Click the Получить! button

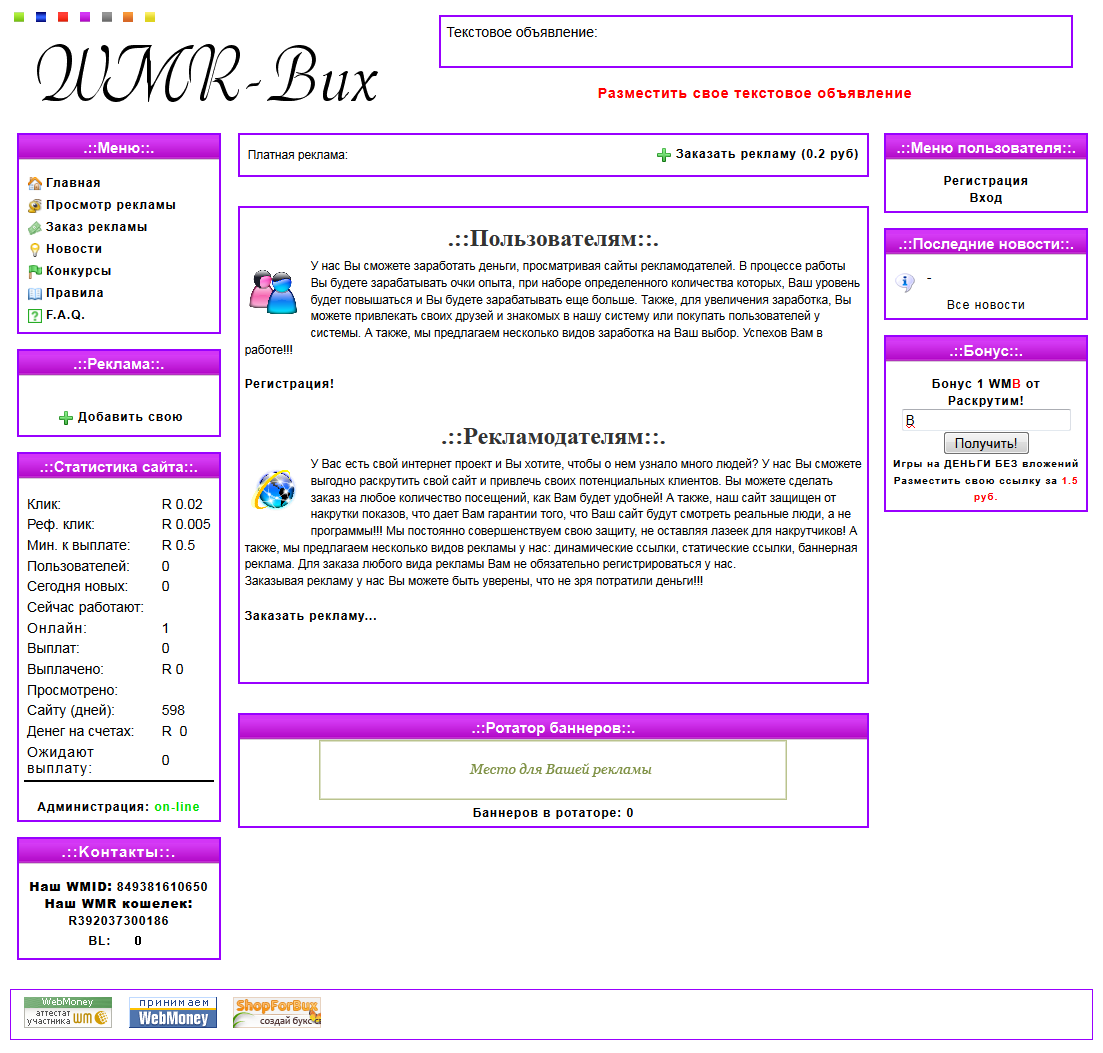coord(986,443)
